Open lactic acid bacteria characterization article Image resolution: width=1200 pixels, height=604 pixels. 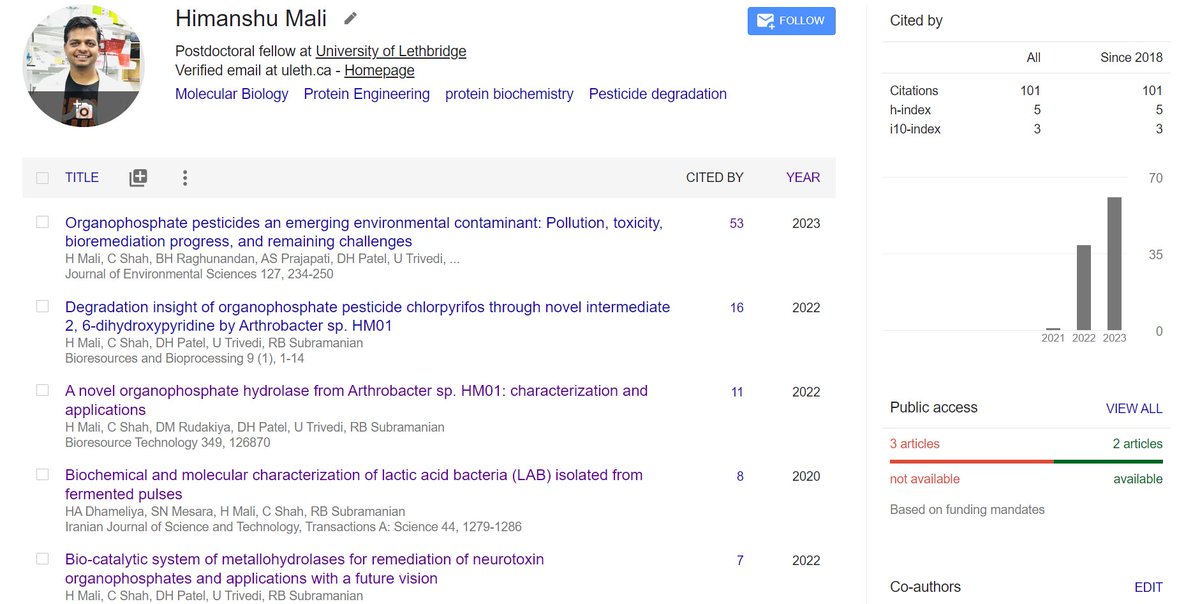click(x=354, y=484)
